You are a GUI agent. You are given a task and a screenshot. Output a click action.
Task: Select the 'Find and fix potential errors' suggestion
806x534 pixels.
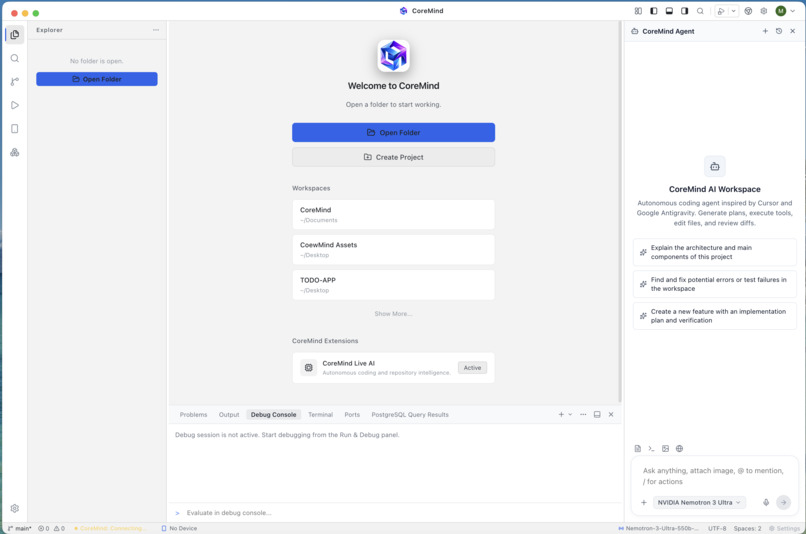[x=715, y=284]
